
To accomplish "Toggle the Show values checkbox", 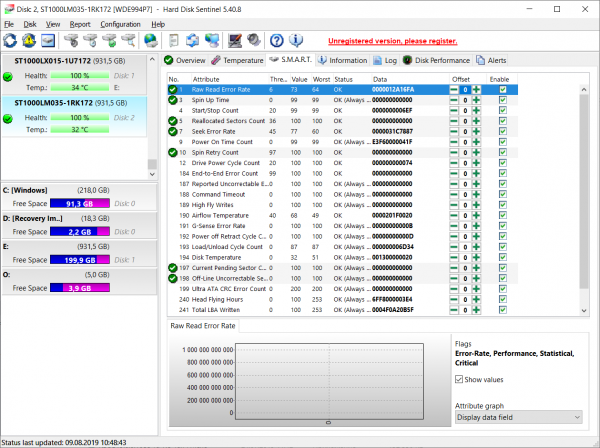I will [x=460, y=380].
